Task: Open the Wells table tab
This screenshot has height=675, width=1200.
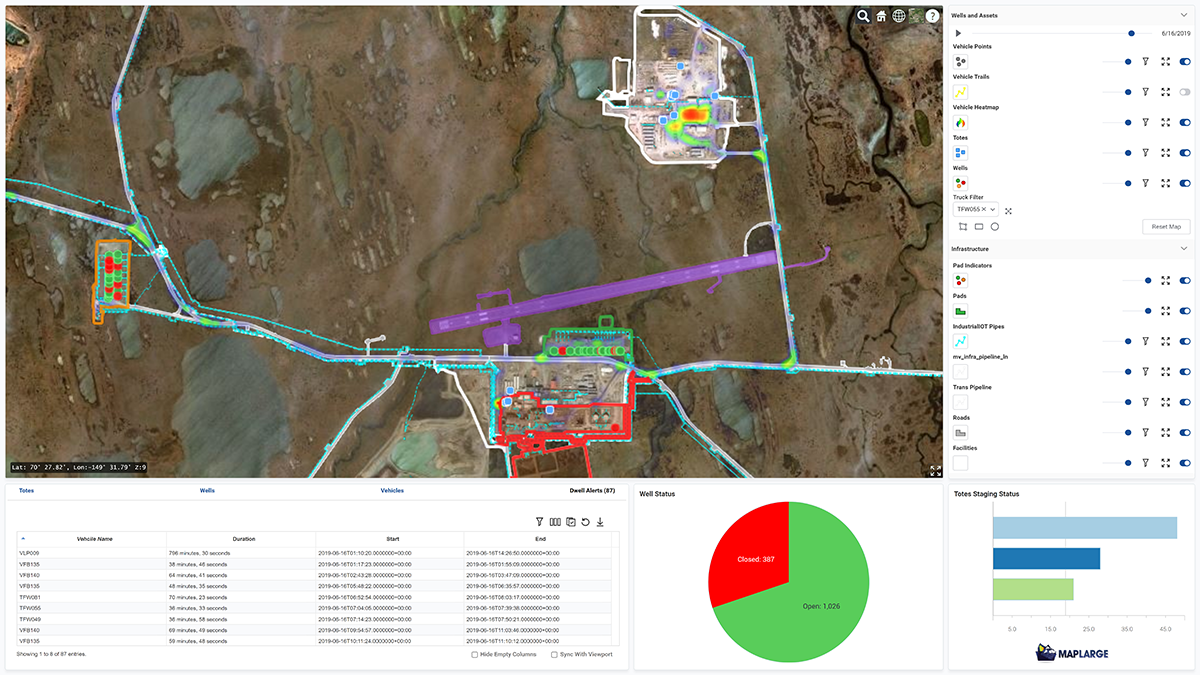Action: click(x=207, y=491)
